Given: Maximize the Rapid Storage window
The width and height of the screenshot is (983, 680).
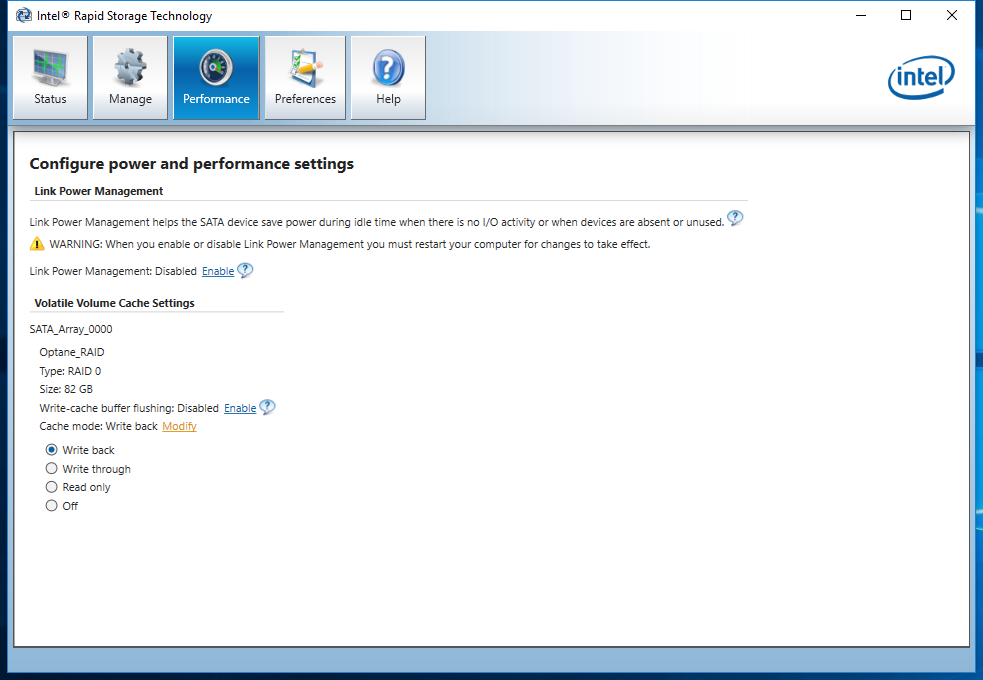Looking at the screenshot, I should pyautogui.click(x=906, y=15).
